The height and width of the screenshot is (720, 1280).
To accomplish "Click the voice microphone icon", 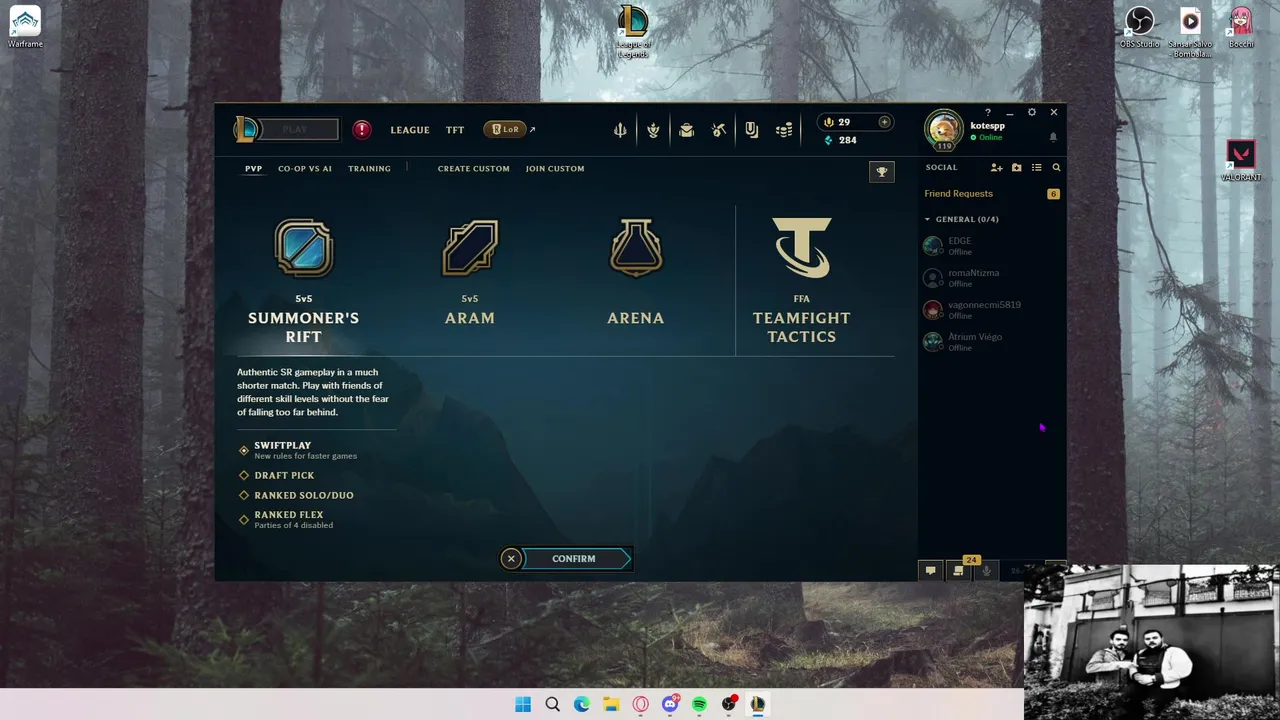I will 986,571.
